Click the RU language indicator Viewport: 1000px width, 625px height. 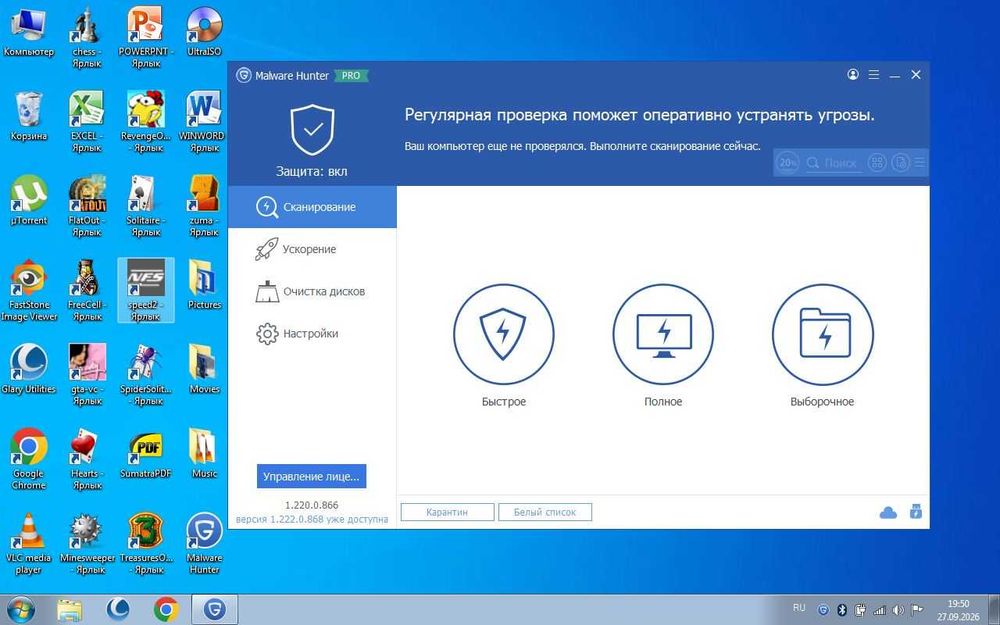click(x=799, y=608)
